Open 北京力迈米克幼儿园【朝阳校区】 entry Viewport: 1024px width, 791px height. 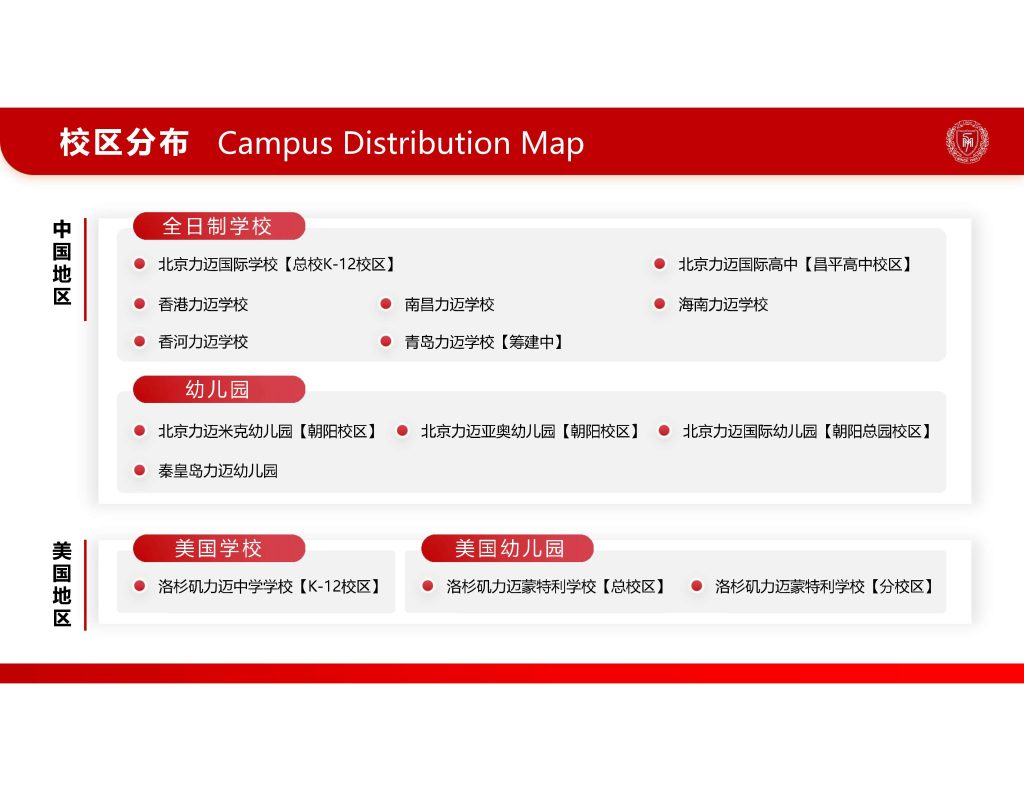coord(269,431)
